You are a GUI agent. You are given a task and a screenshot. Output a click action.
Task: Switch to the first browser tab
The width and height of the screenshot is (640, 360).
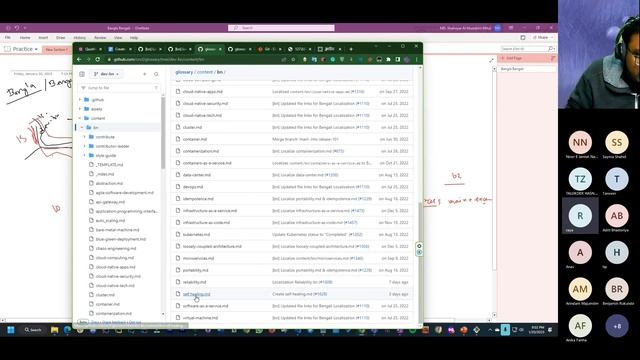pyautogui.click(x=90, y=49)
